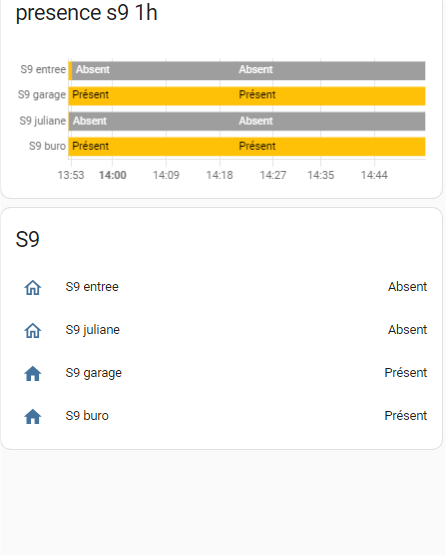Click the S9 juliane home outline icon

(x=33, y=330)
